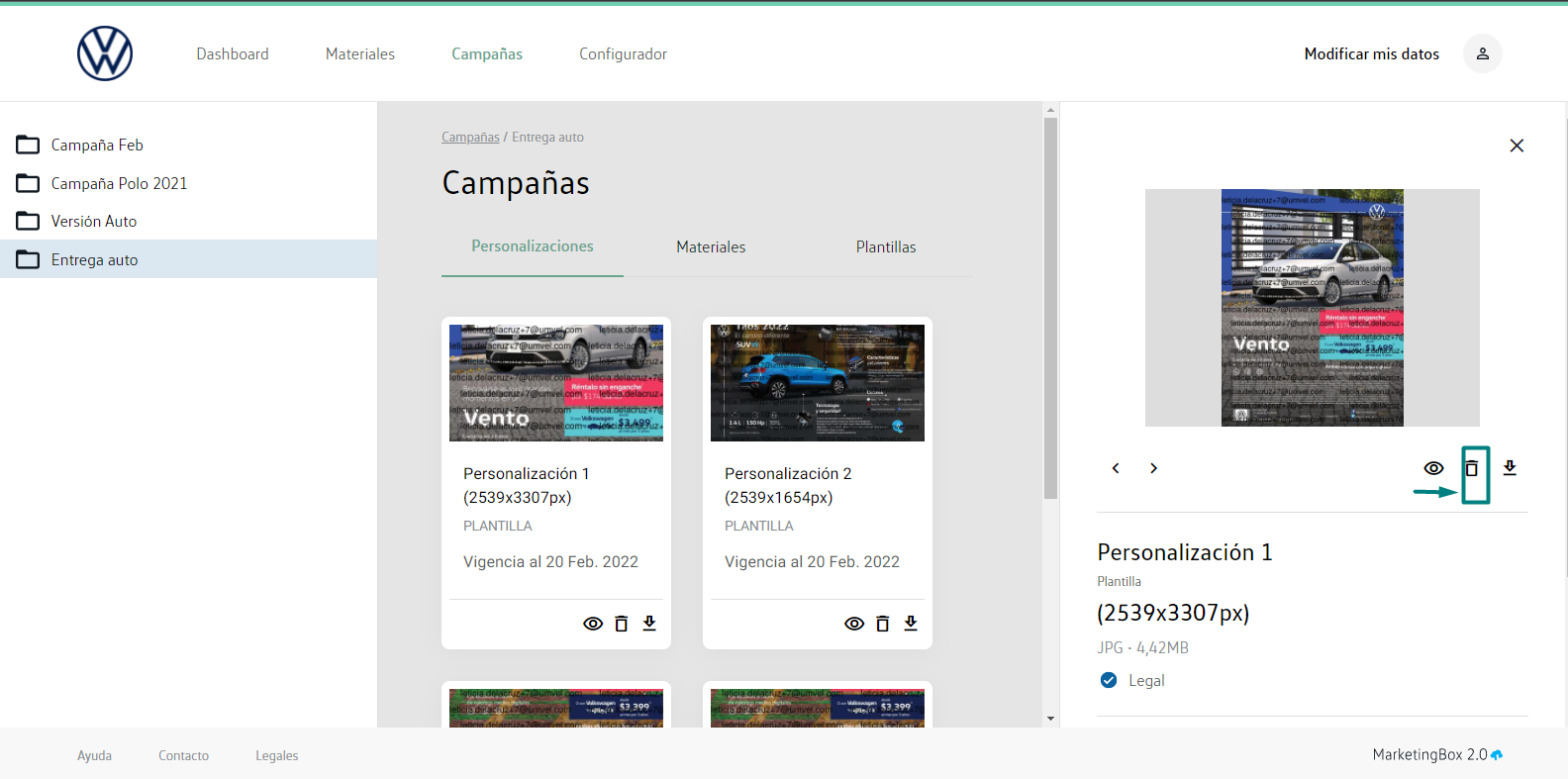View Personalización 1 card eye icon
The width and height of the screenshot is (1568, 779).
pyautogui.click(x=593, y=624)
